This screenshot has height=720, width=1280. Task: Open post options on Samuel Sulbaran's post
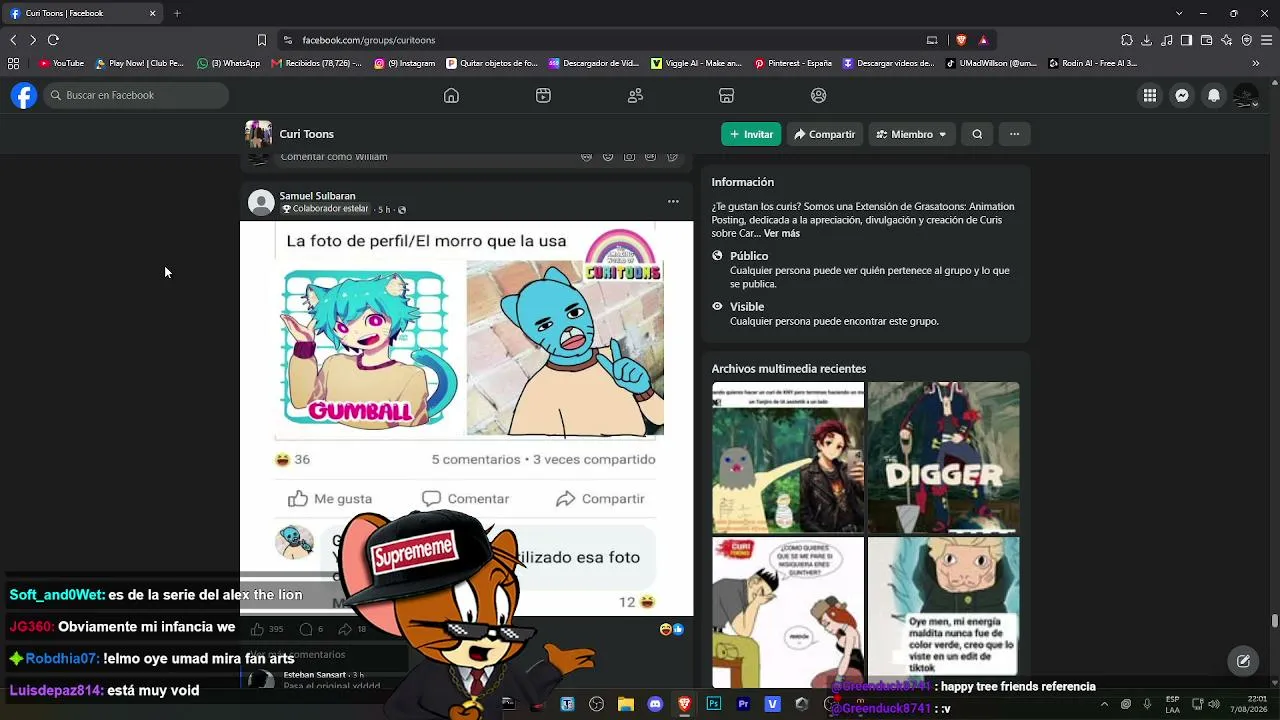(673, 202)
